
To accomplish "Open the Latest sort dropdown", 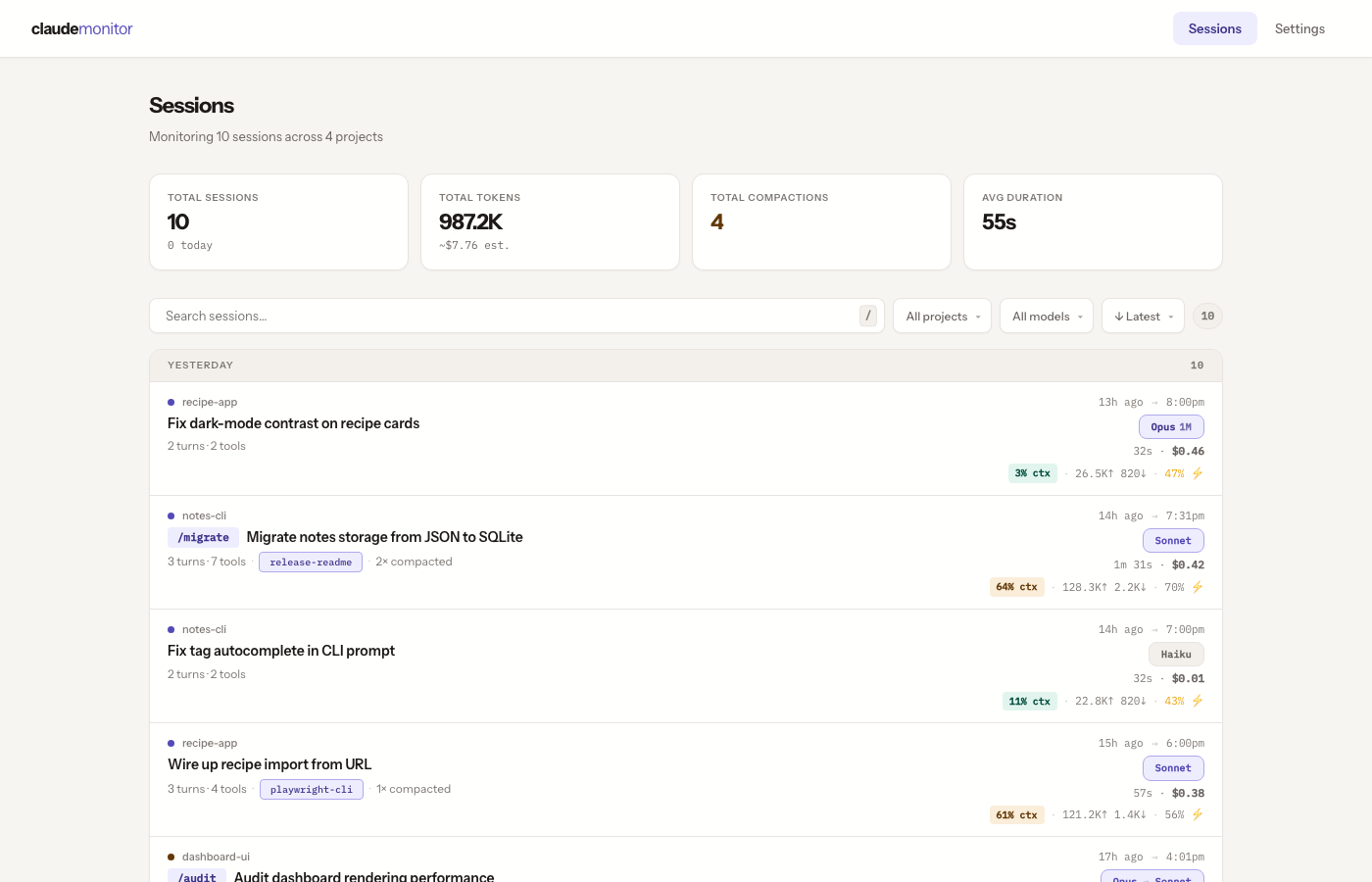I will point(1143,316).
